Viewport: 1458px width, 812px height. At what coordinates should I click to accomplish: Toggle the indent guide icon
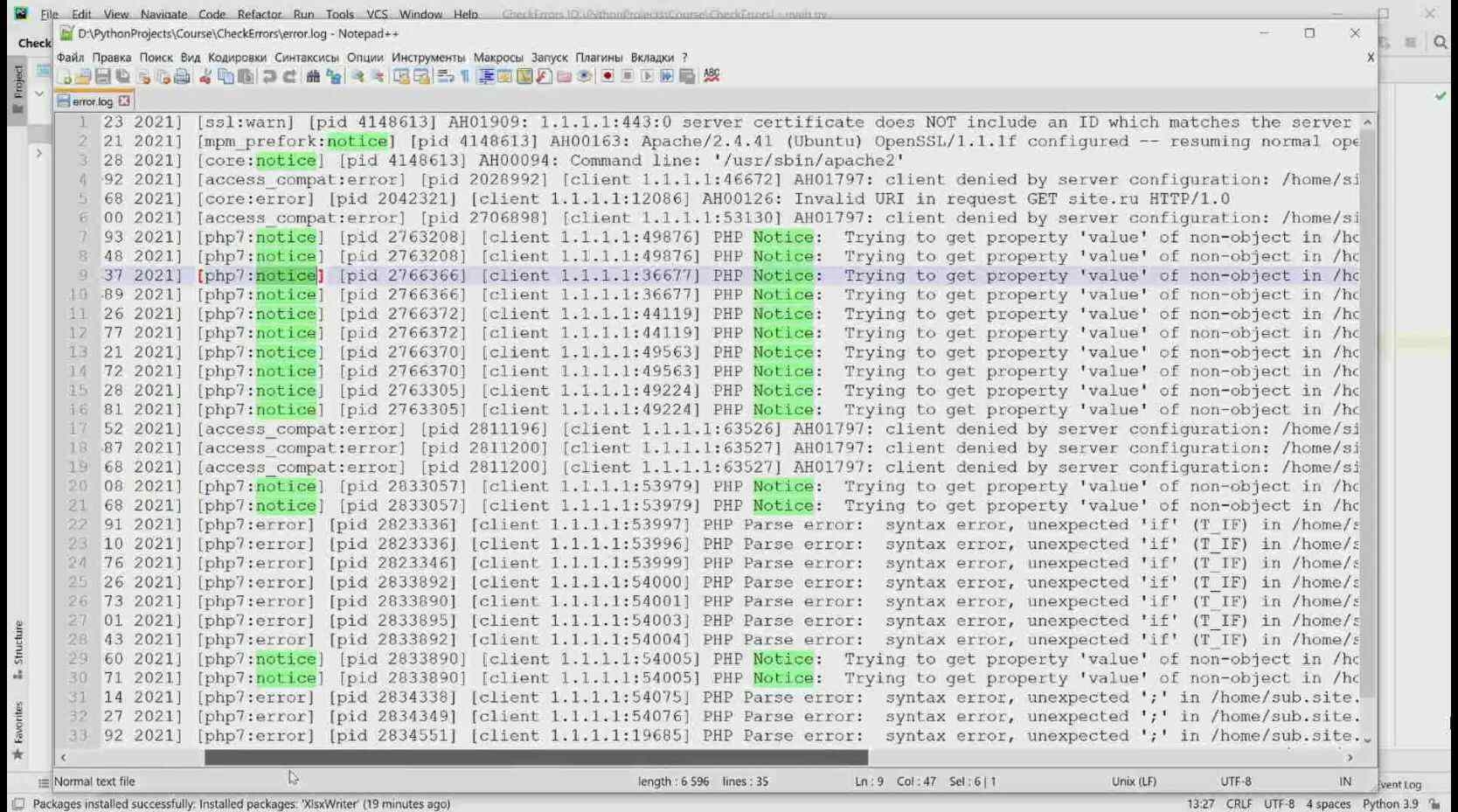click(x=486, y=76)
